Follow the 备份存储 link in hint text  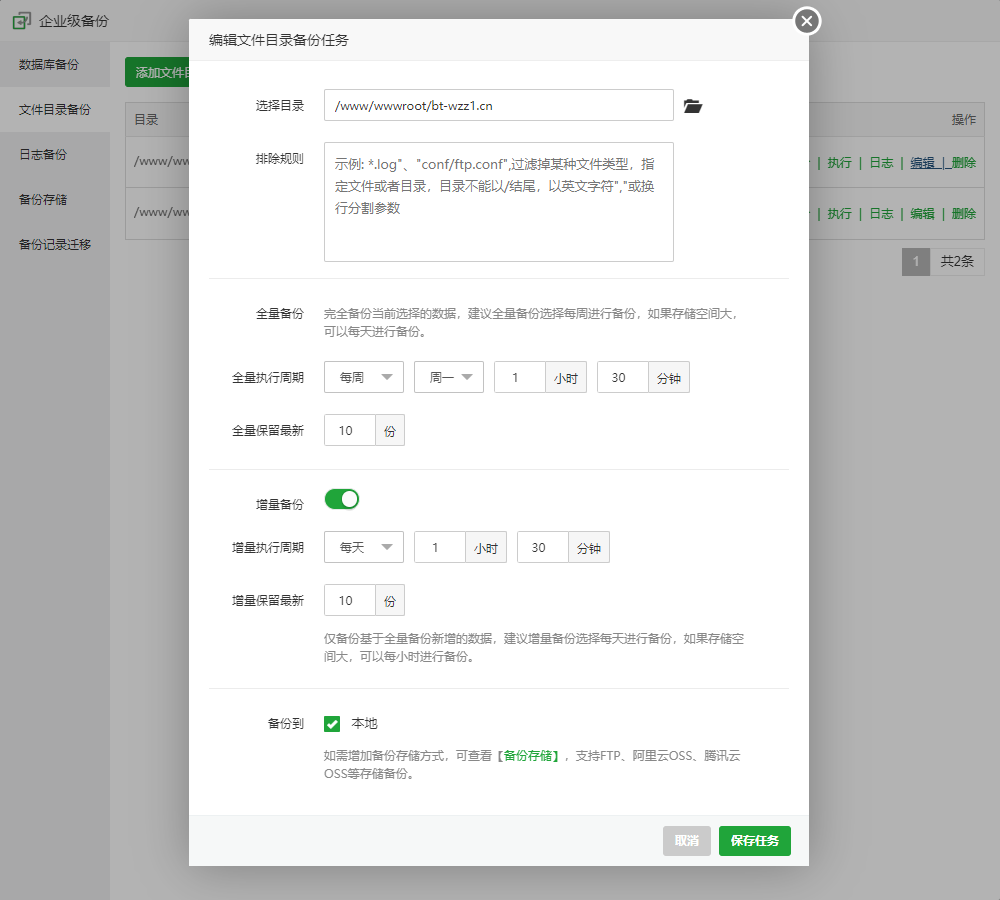click(x=530, y=756)
